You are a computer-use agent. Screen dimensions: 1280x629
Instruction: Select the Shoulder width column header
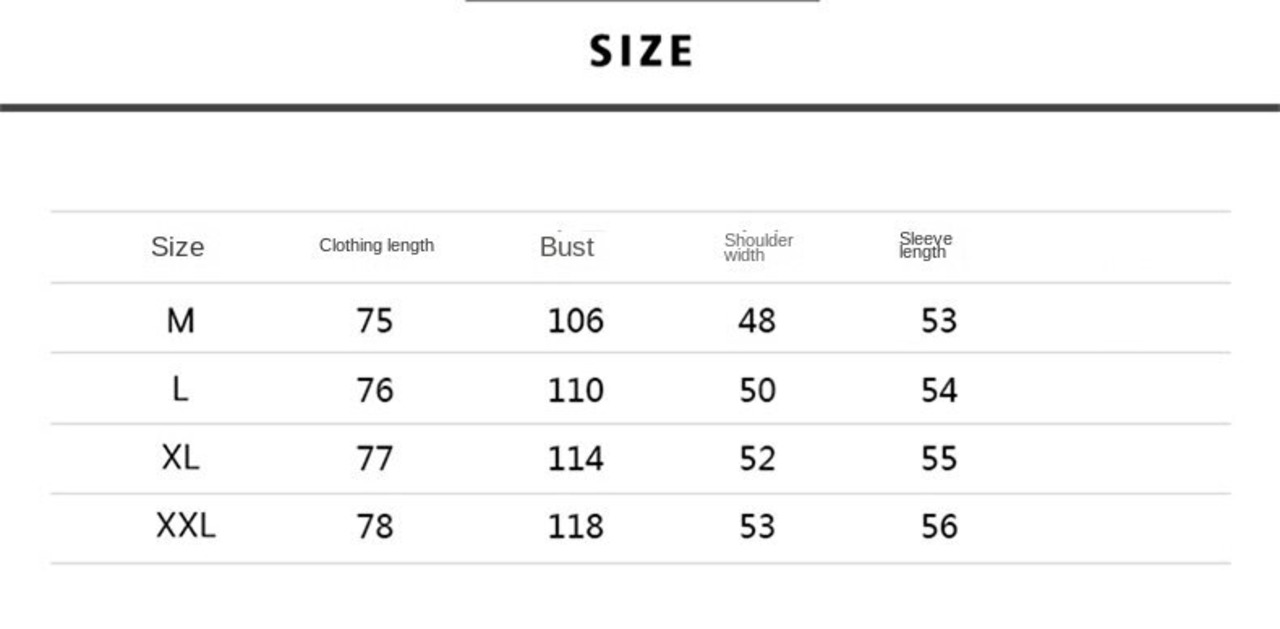(x=758, y=247)
